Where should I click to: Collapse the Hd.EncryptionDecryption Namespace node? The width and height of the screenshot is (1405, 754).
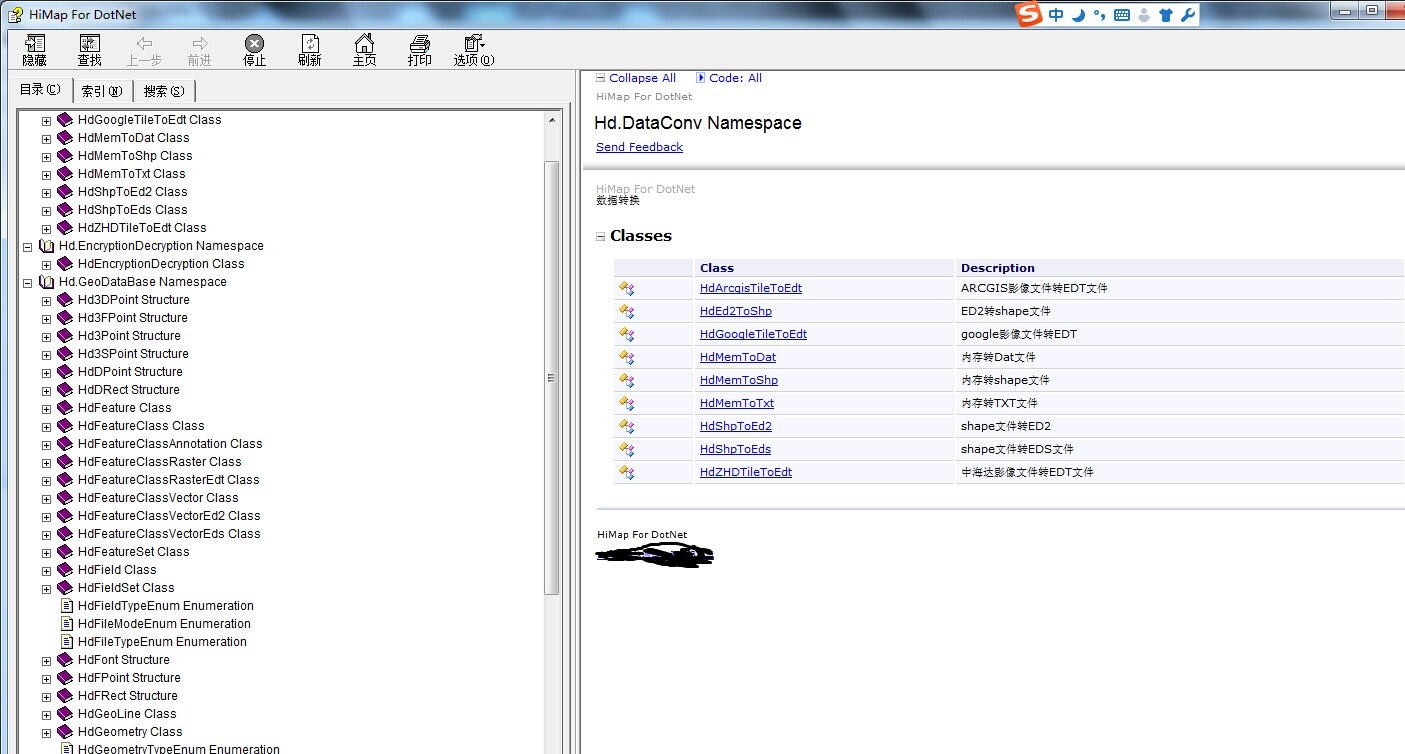click(27, 246)
